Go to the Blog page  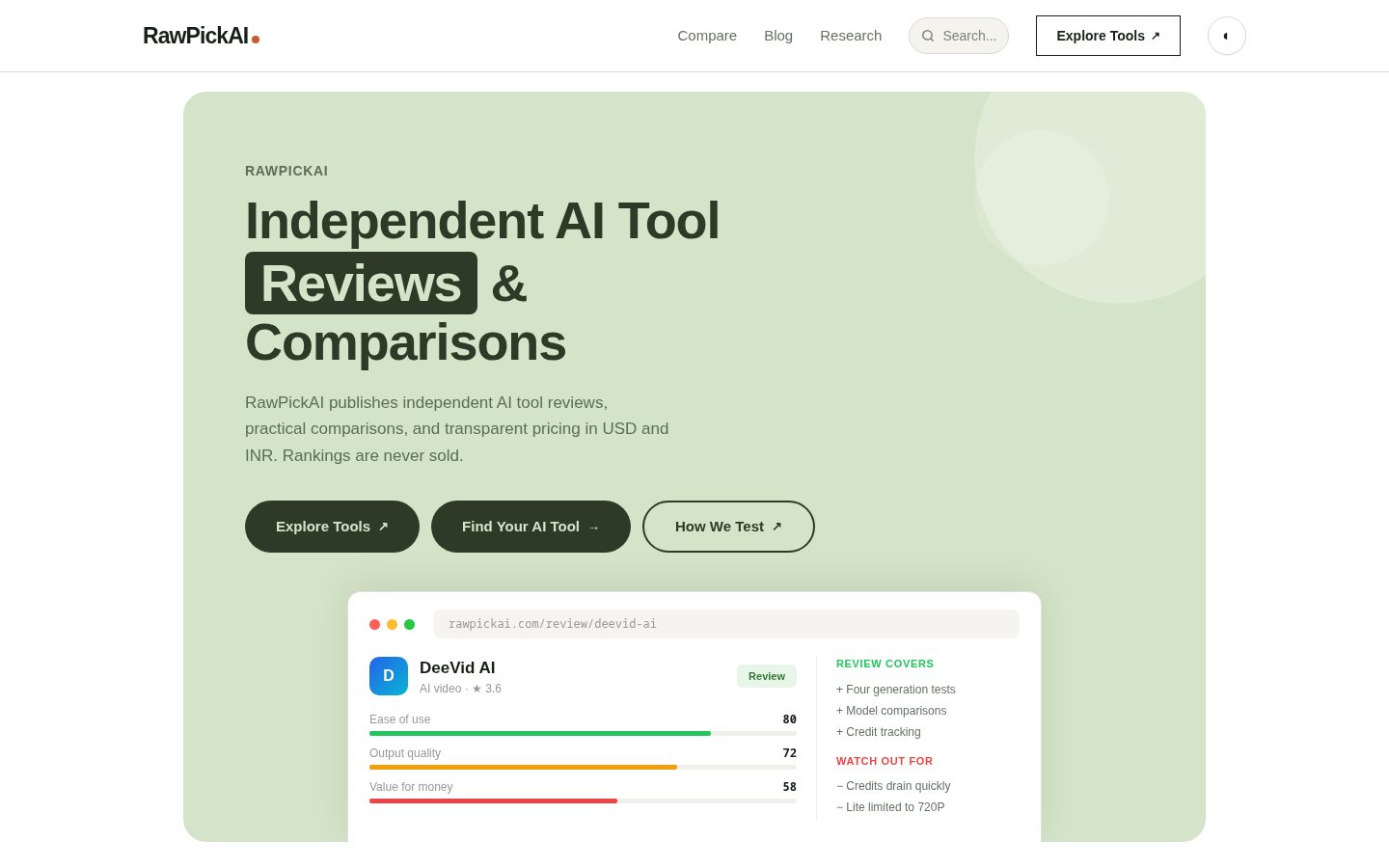(x=778, y=36)
